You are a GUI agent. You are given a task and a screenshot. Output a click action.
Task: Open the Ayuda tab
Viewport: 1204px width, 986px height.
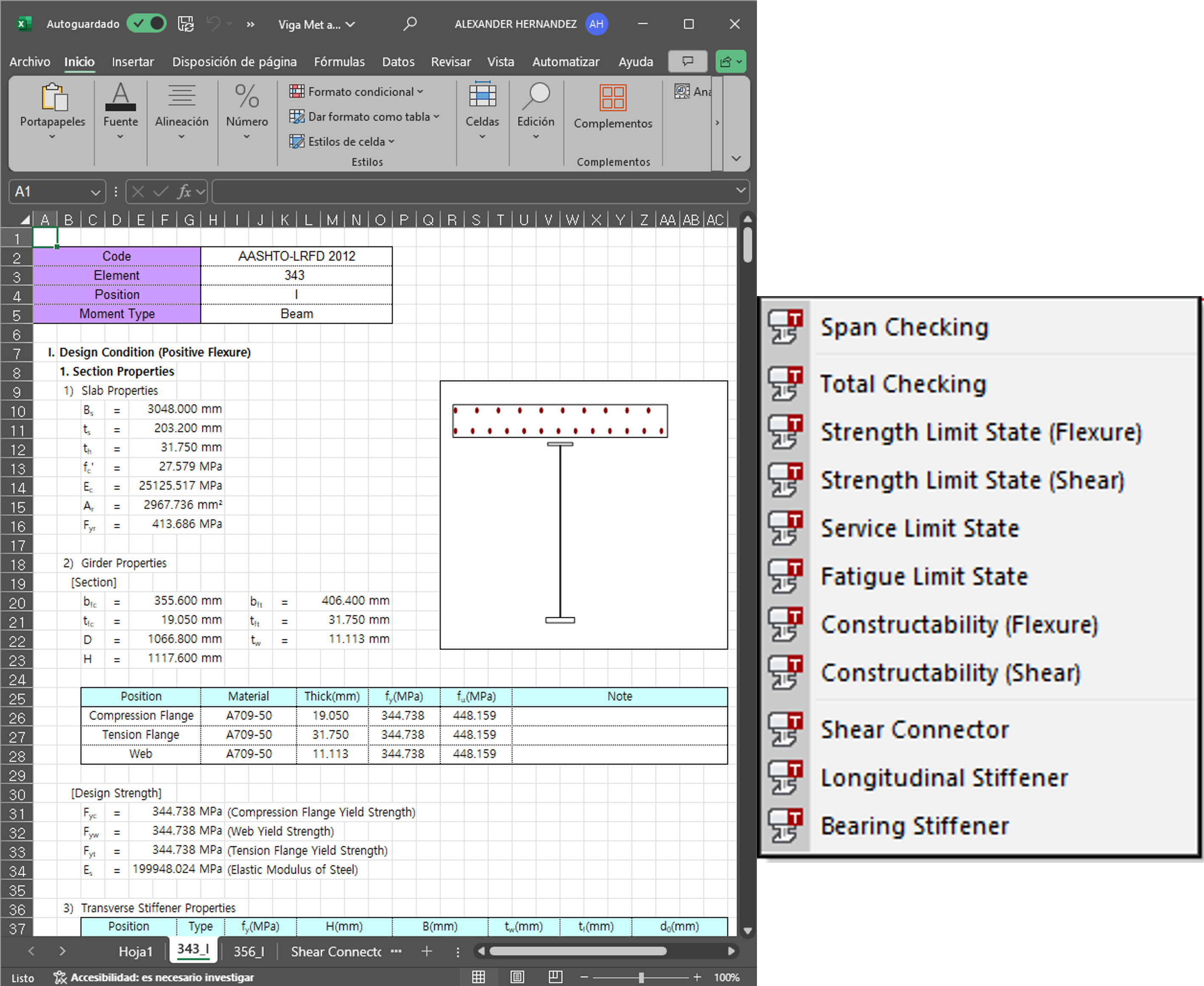tap(635, 61)
